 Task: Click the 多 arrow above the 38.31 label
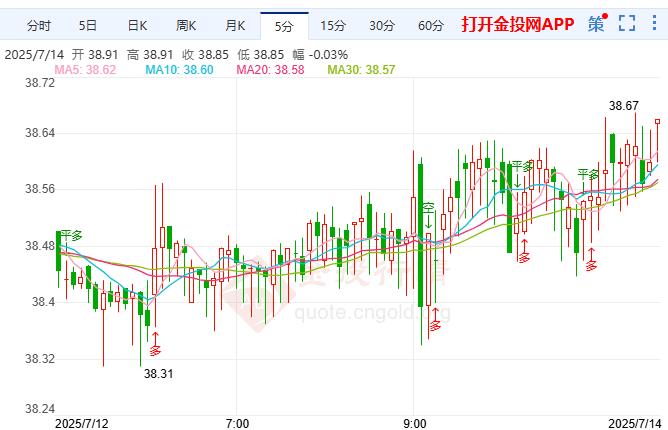(155, 346)
